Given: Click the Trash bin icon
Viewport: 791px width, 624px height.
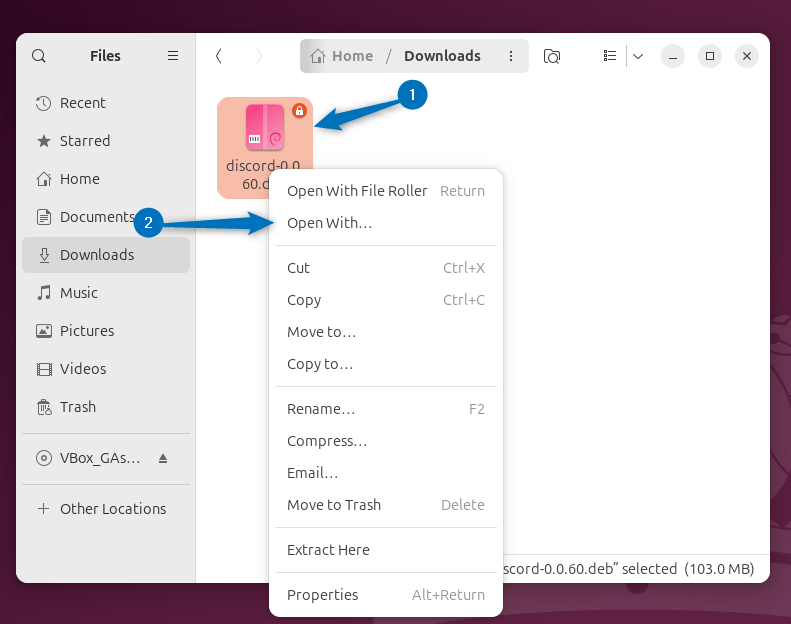Looking at the screenshot, I should coord(44,407).
